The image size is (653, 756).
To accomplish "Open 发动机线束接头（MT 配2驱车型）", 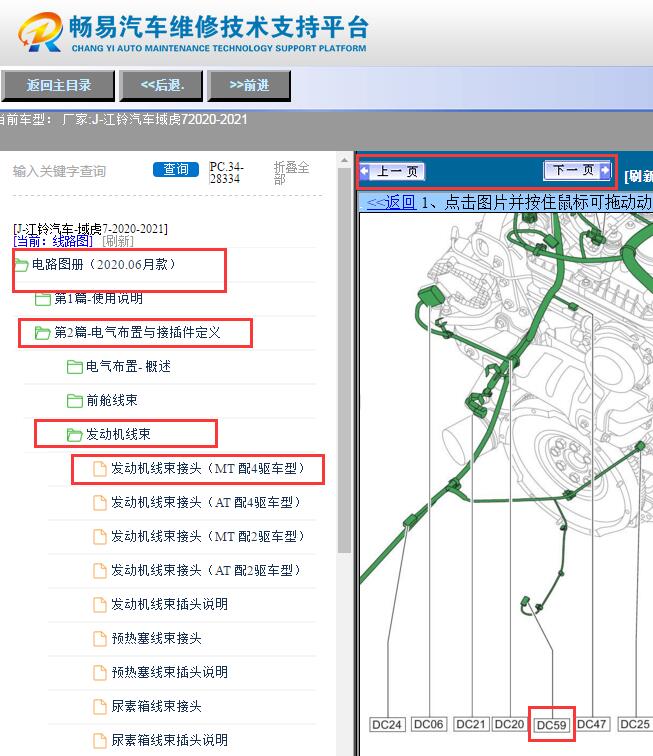I will coord(208,537).
